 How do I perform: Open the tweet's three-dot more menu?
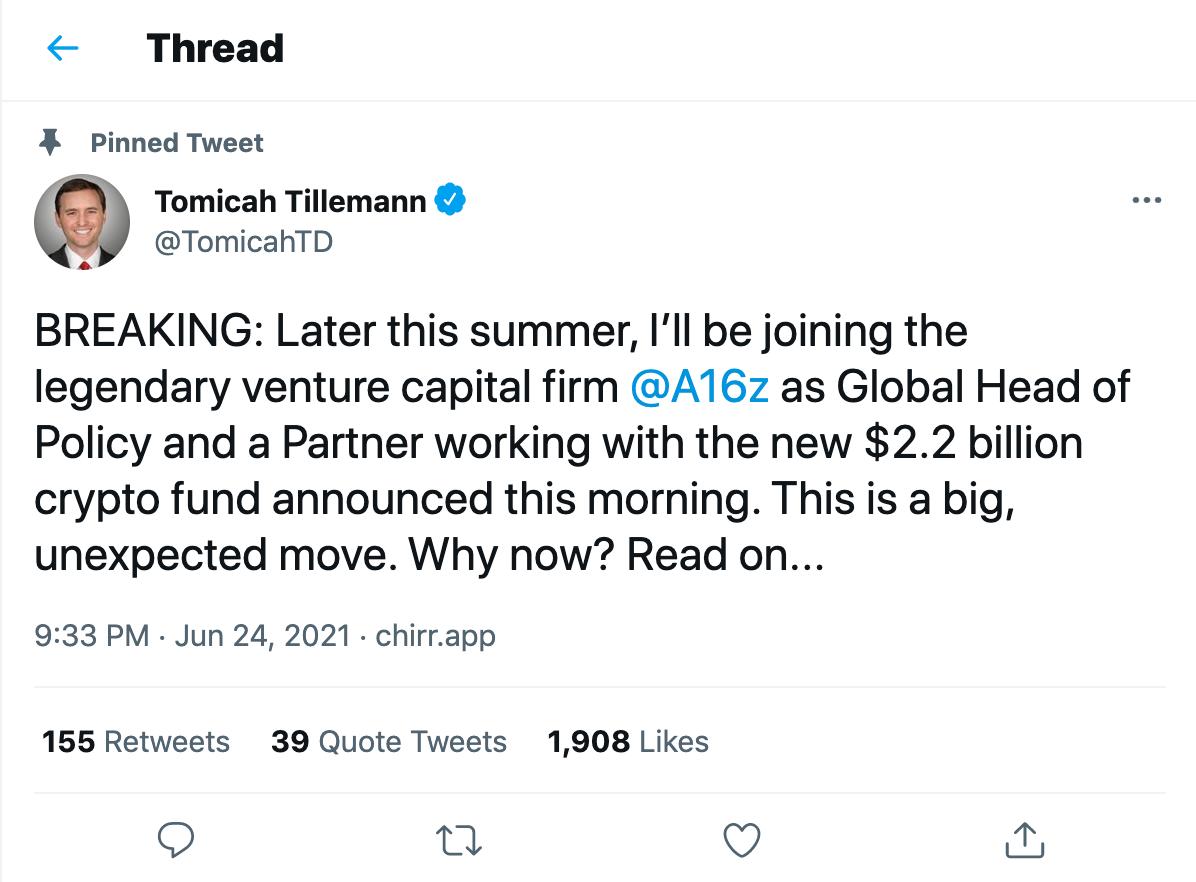click(1146, 201)
